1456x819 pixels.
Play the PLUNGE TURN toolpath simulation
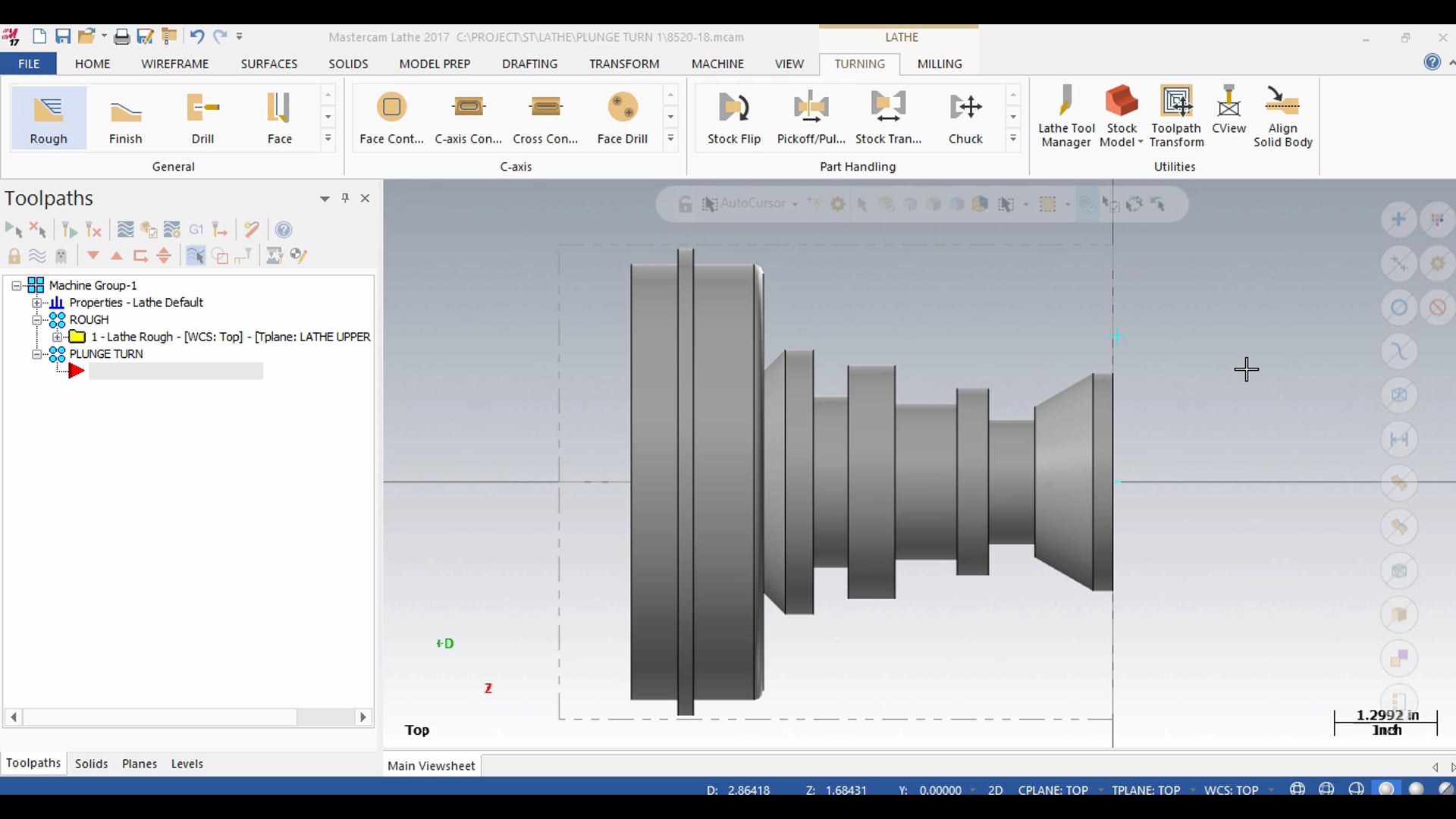77,370
